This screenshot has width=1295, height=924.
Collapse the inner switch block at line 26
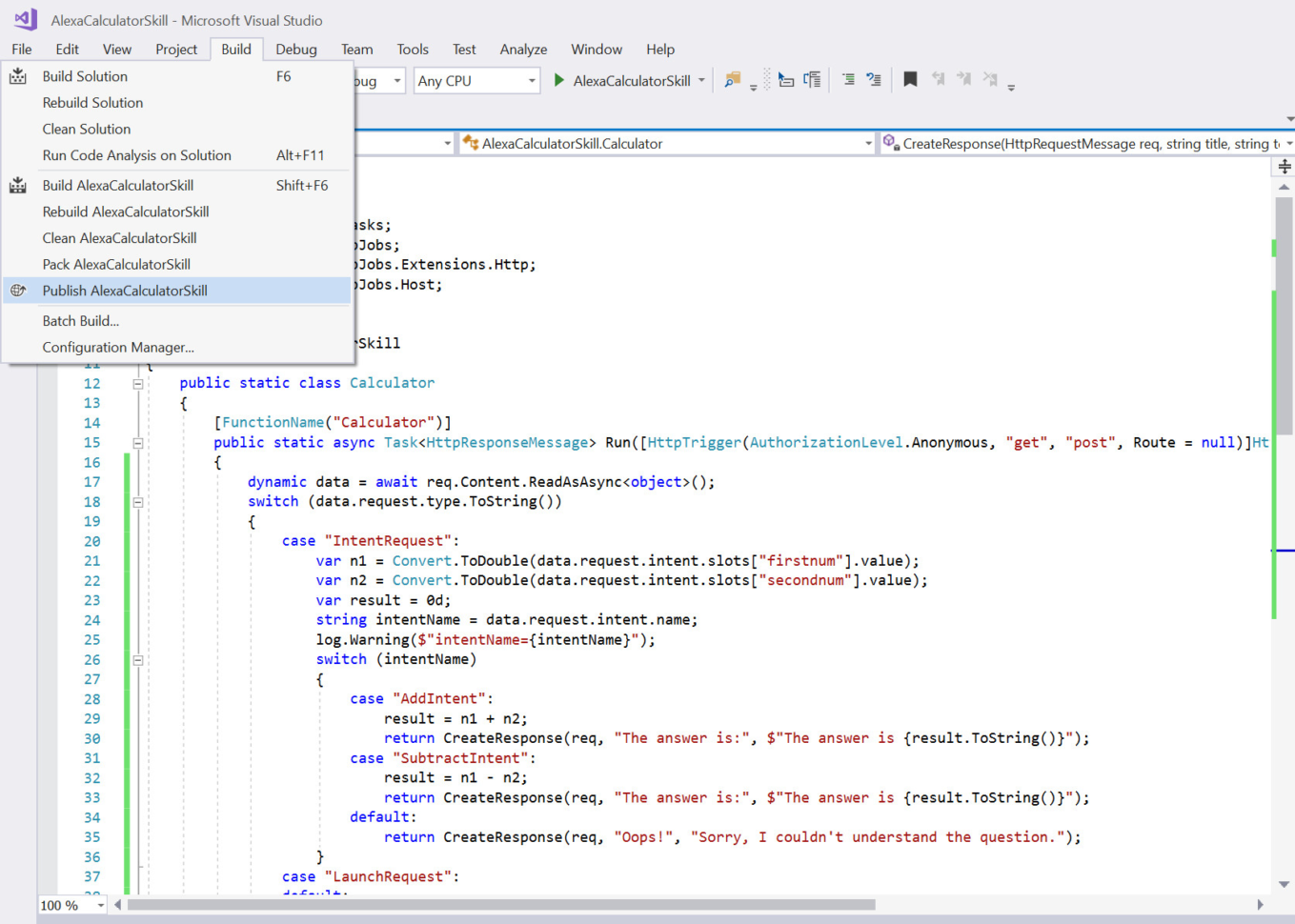point(138,660)
